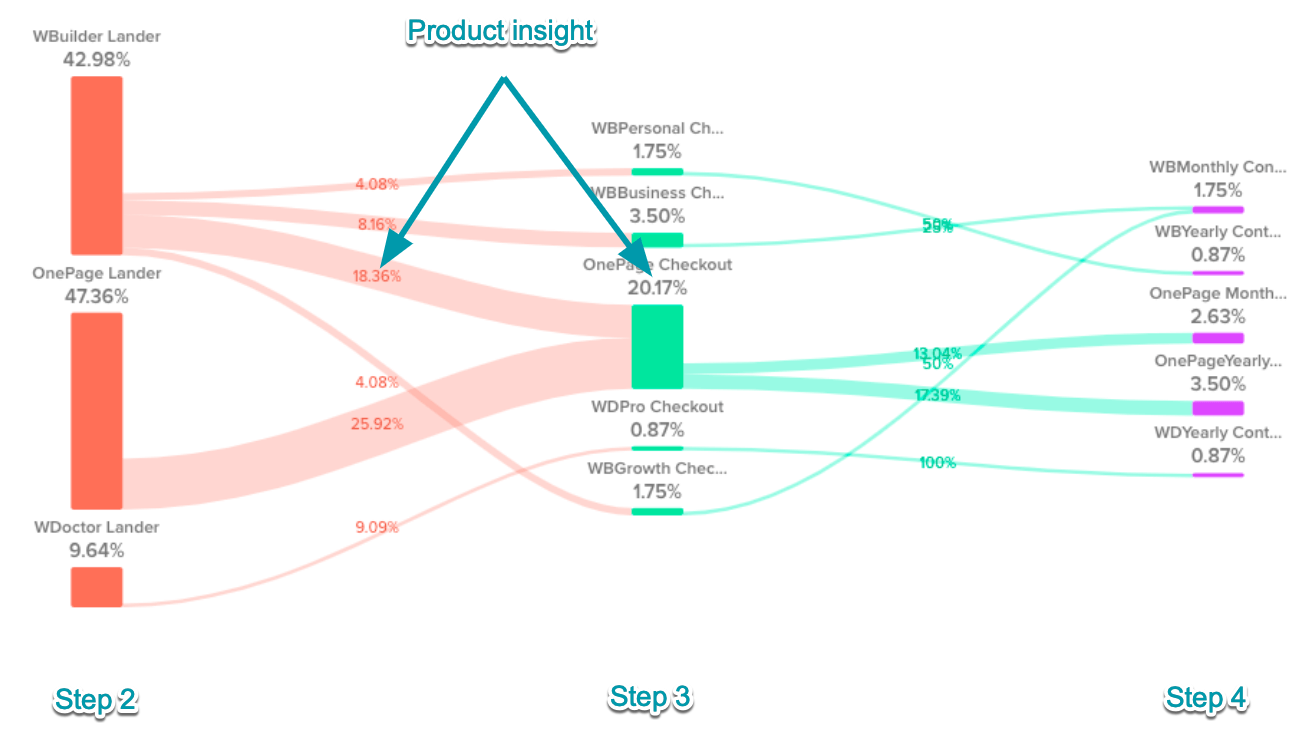Image resolution: width=1300 pixels, height=737 pixels.
Task: Click the OnePageYearly purple bar
Action: pyautogui.click(x=1217, y=408)
